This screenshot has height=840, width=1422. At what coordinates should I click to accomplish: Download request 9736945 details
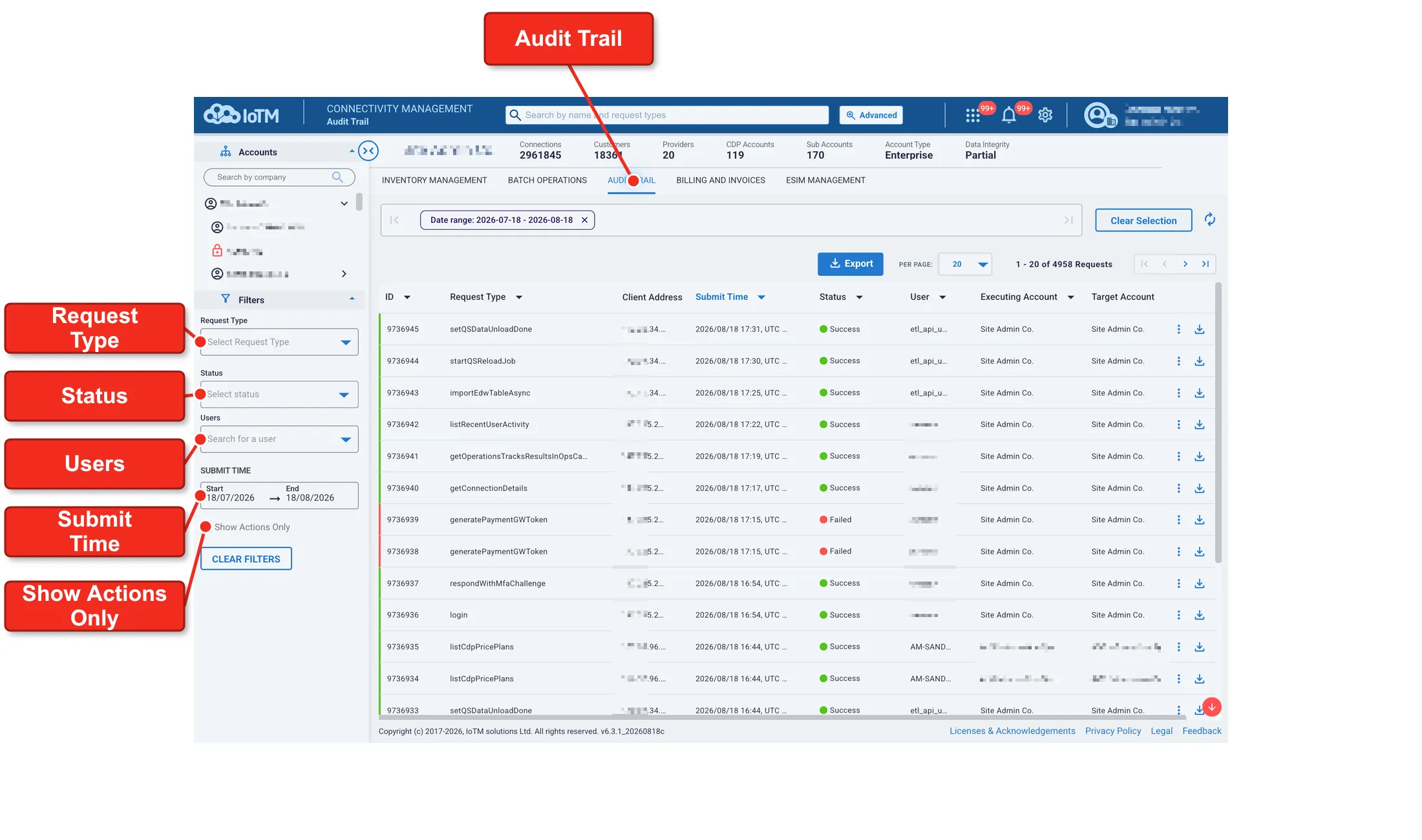pyautogui.click(x=1200, y=330)
